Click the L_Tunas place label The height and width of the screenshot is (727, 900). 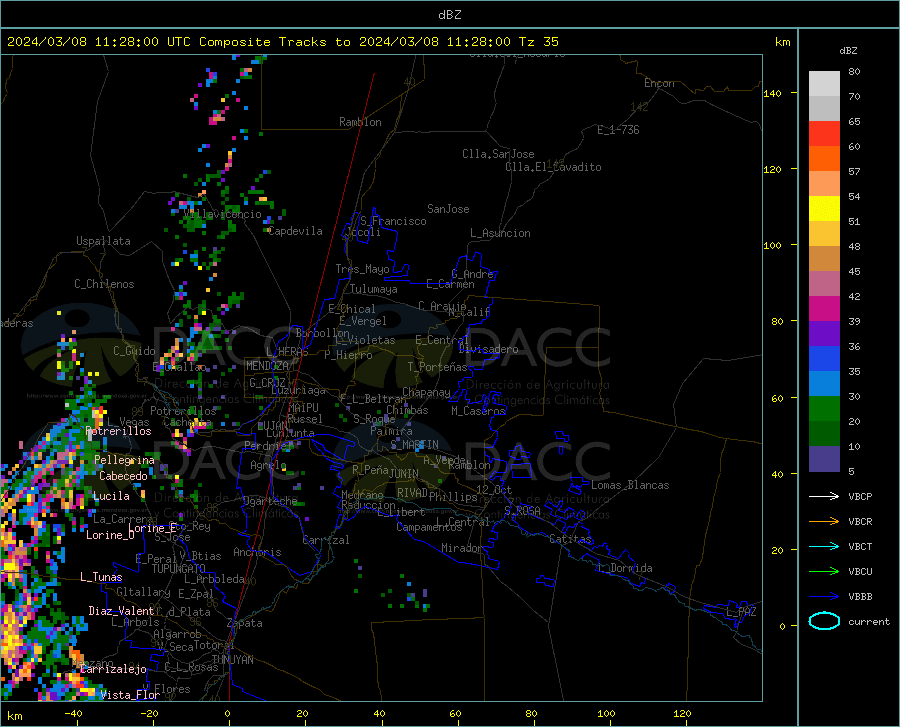101,577
